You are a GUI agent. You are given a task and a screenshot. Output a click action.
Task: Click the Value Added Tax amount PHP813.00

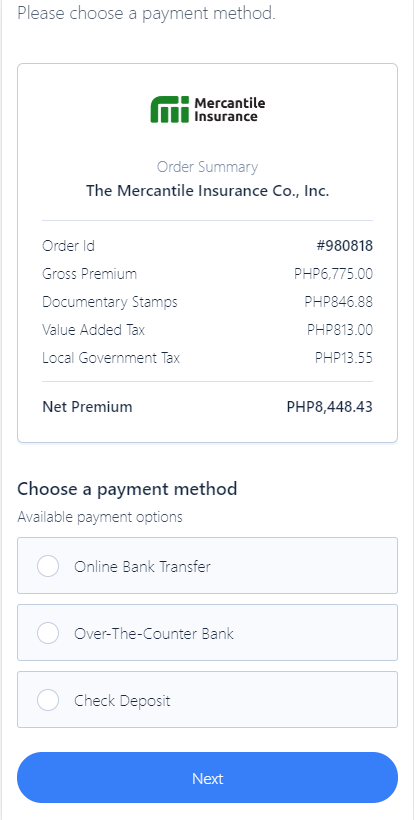click(340, 331)
